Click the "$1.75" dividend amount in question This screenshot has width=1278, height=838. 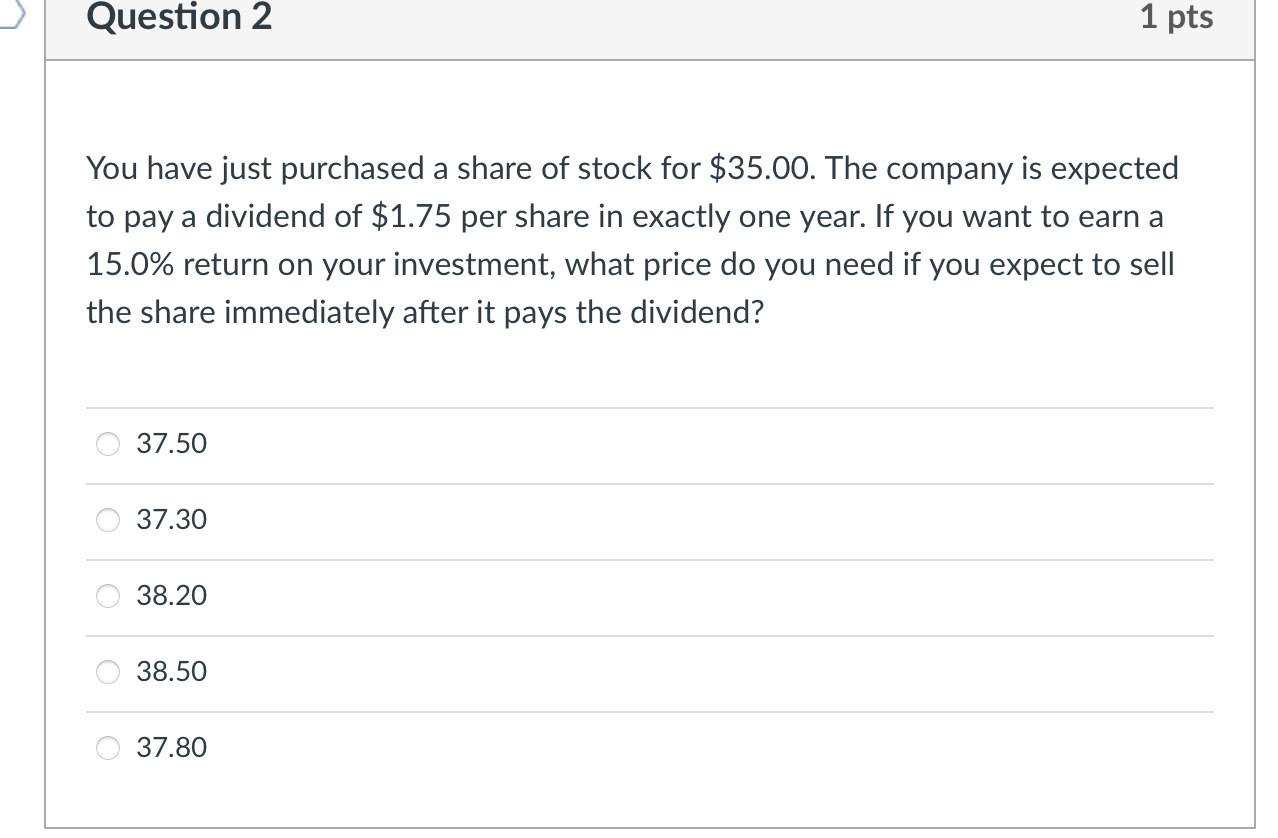coord(410,217)
